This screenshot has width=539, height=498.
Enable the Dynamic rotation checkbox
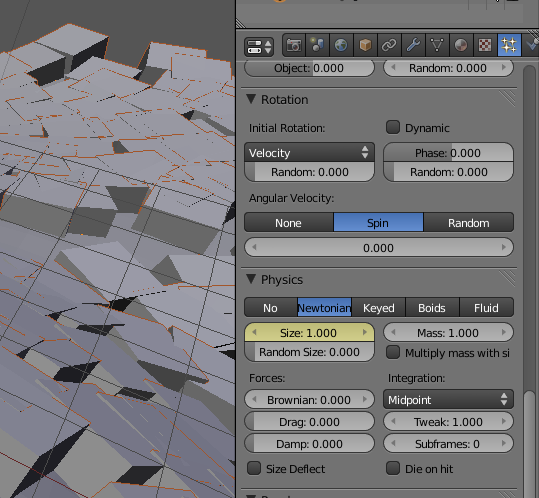tap(393, 127)
